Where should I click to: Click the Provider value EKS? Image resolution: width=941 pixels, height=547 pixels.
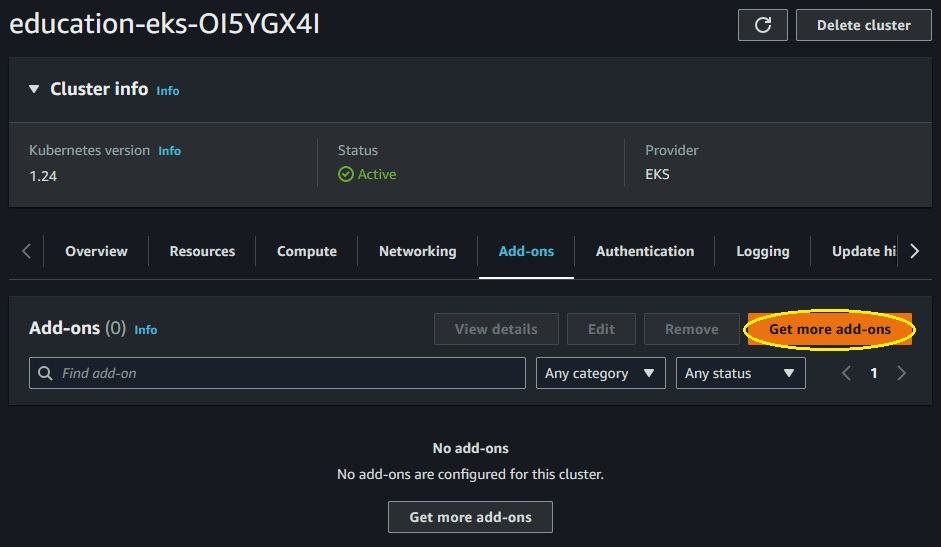[x=657, y=174]
